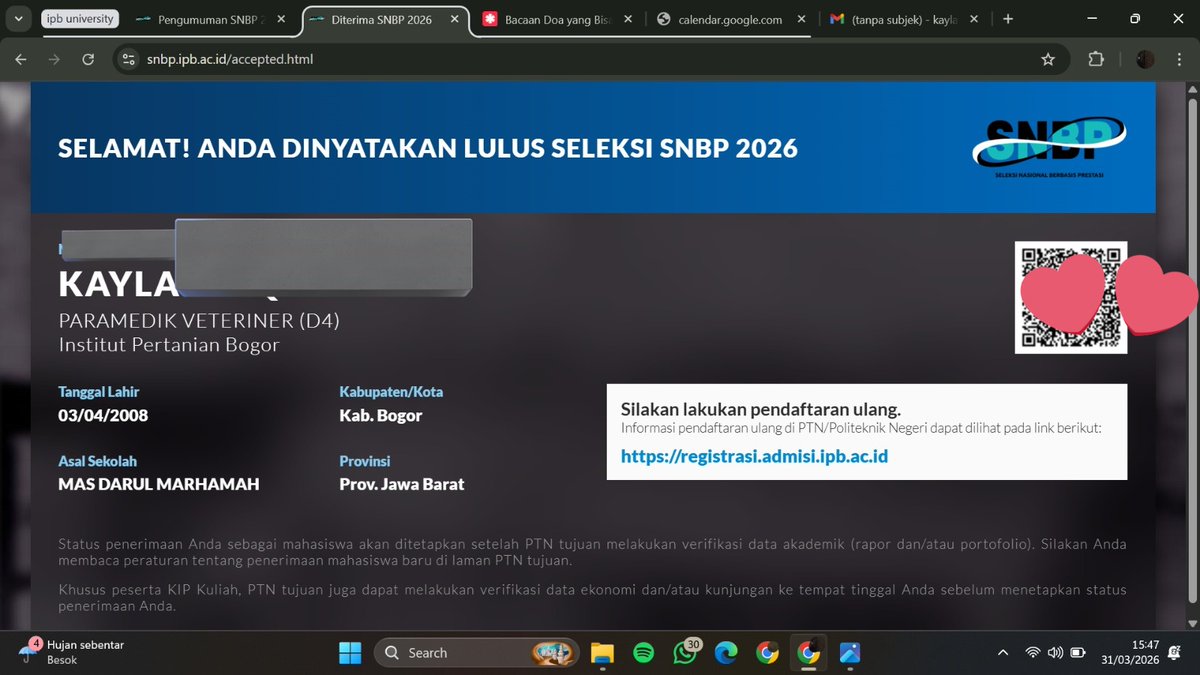
Task: Switch to the calendar.google.com tab
Action: [730, 19]
